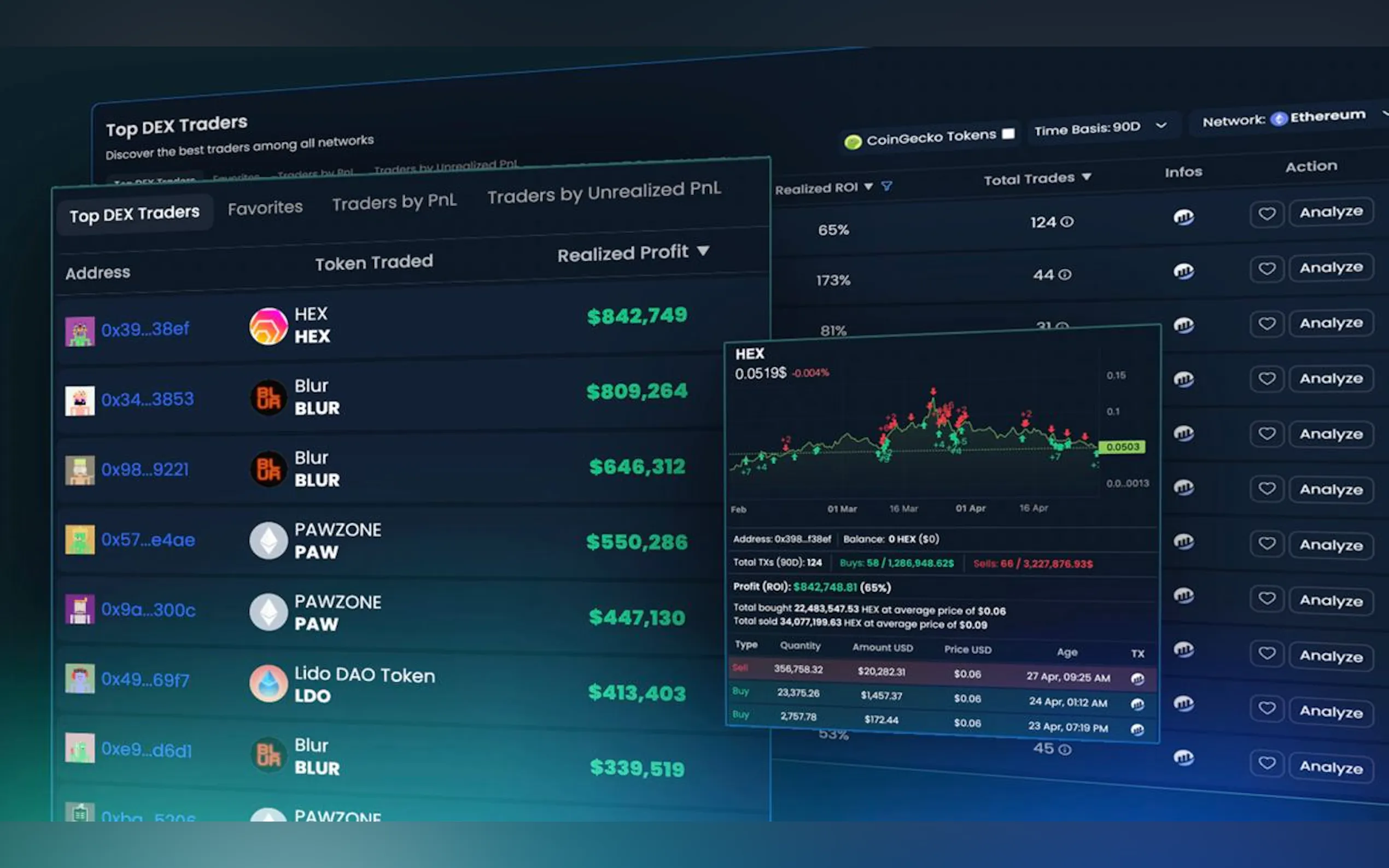Open address link 0x34...3853
Image resolution: width=1389 pixels, height=868 pixels.
[x=148, y=399]
